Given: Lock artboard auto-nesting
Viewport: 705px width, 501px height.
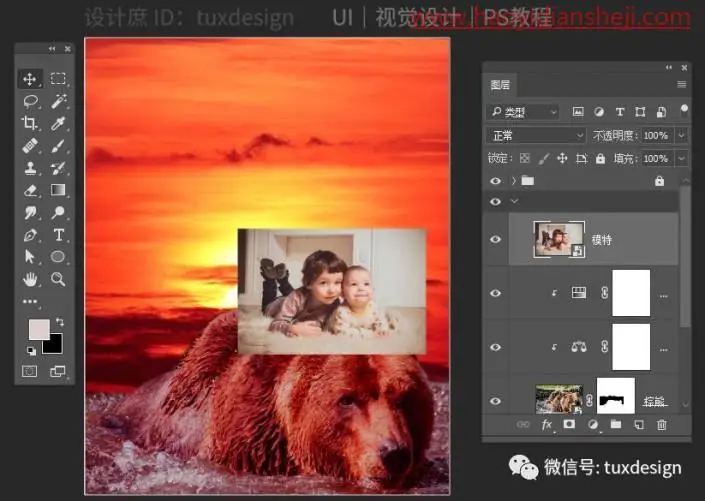Looking at the screenshot, I should point(581,158).
